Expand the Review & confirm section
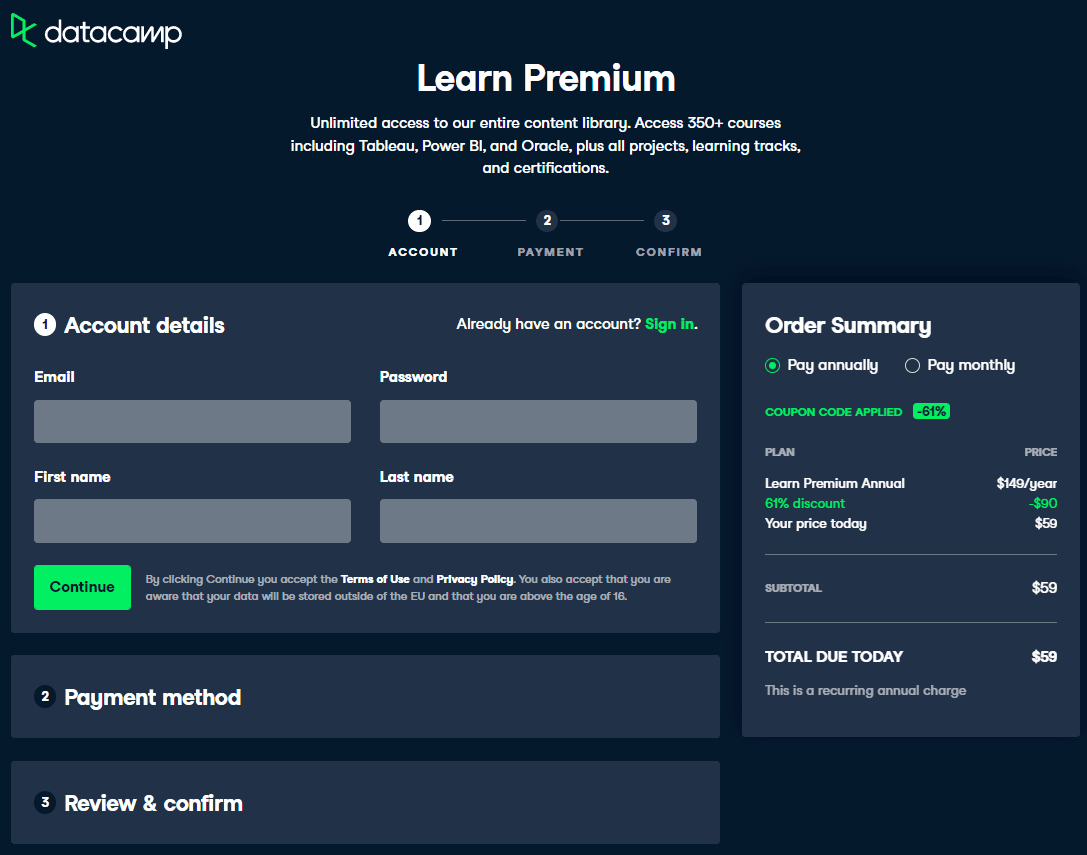 (x=153, y=802)
